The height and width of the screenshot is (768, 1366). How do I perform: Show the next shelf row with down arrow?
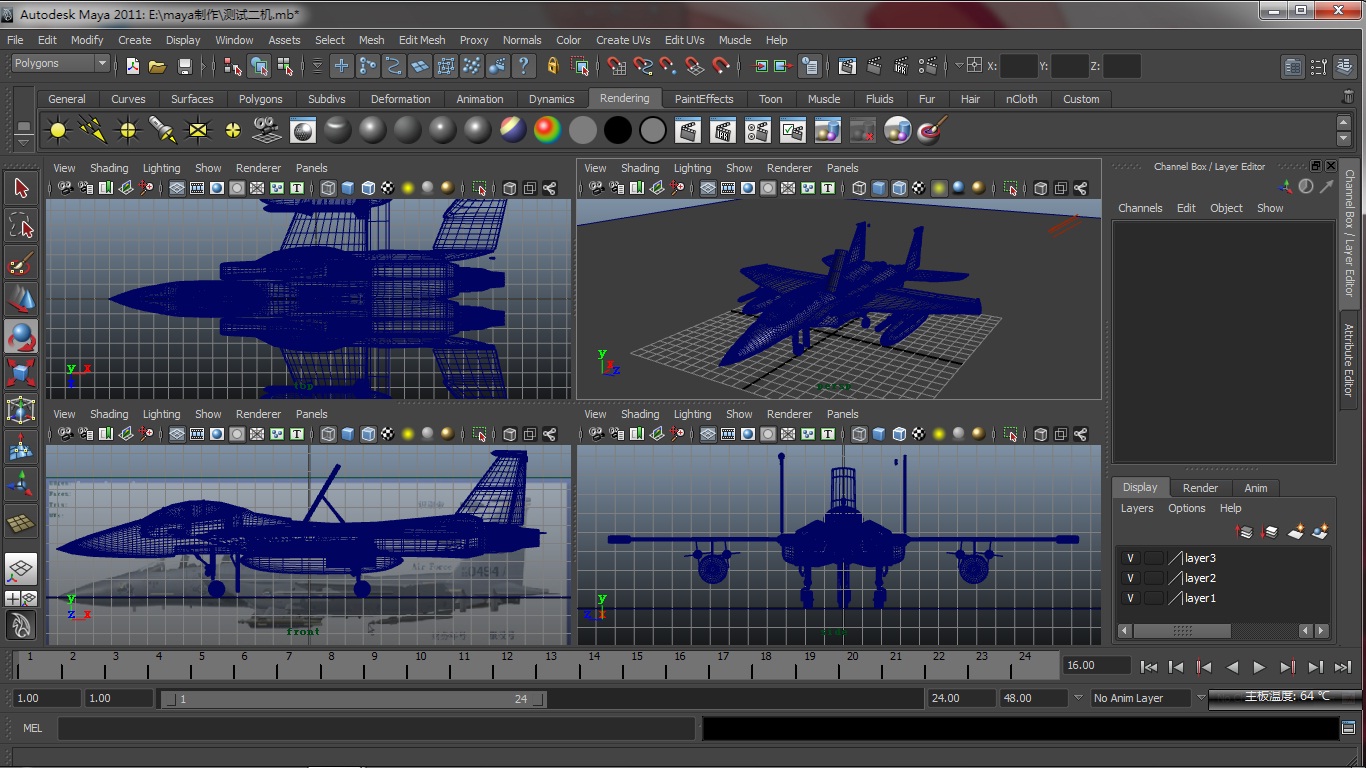tap(1344, 139)
